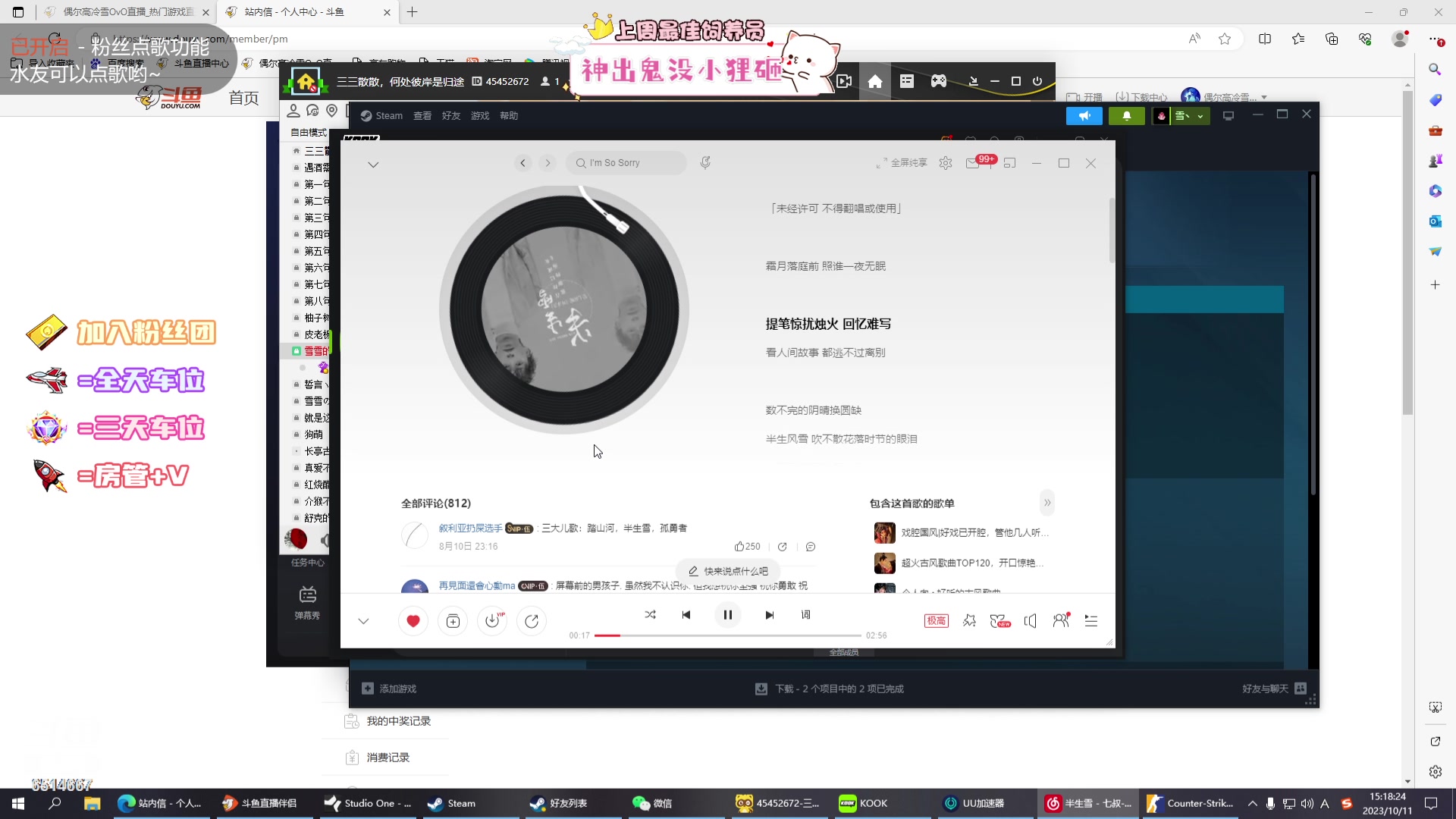Open the playlist 戏腔国风|好戏已开腔
The width and height of the screenshot is (1456, 819).
click(962, 533)
